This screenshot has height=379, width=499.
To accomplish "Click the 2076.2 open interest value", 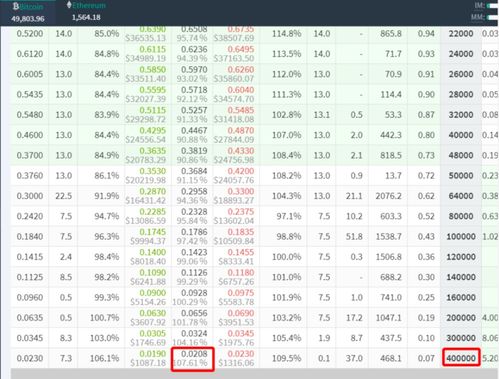I will pos(388,196).
